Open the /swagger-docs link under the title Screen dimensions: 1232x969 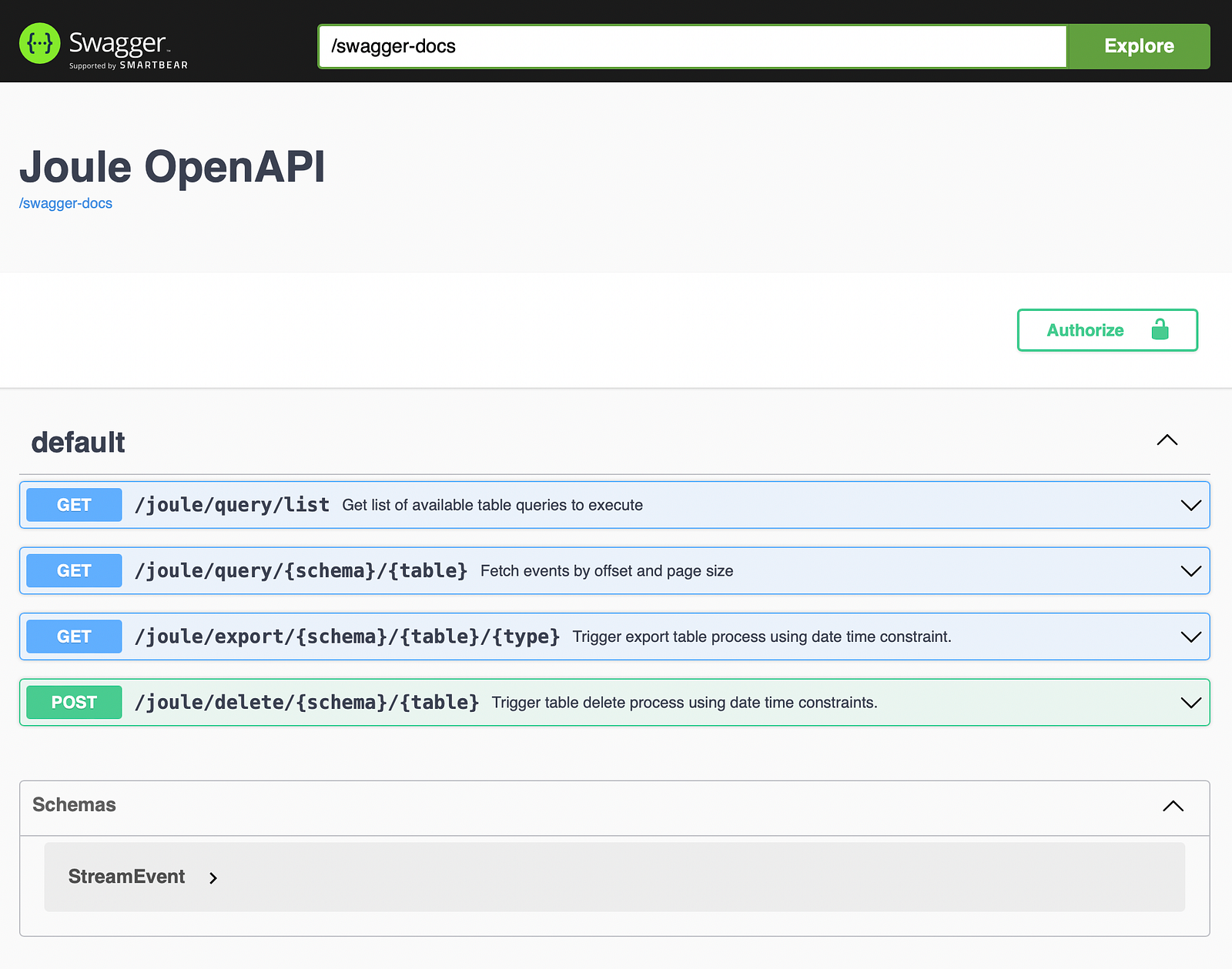click(x=65, y=203)
